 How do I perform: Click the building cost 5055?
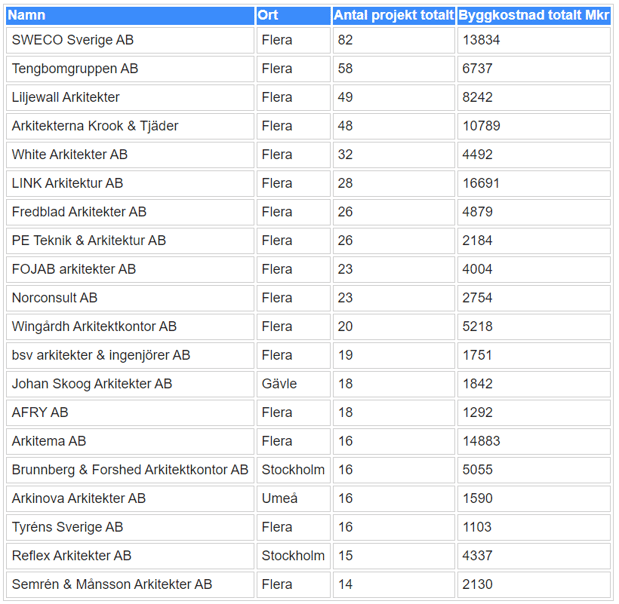tap(534, 470)
